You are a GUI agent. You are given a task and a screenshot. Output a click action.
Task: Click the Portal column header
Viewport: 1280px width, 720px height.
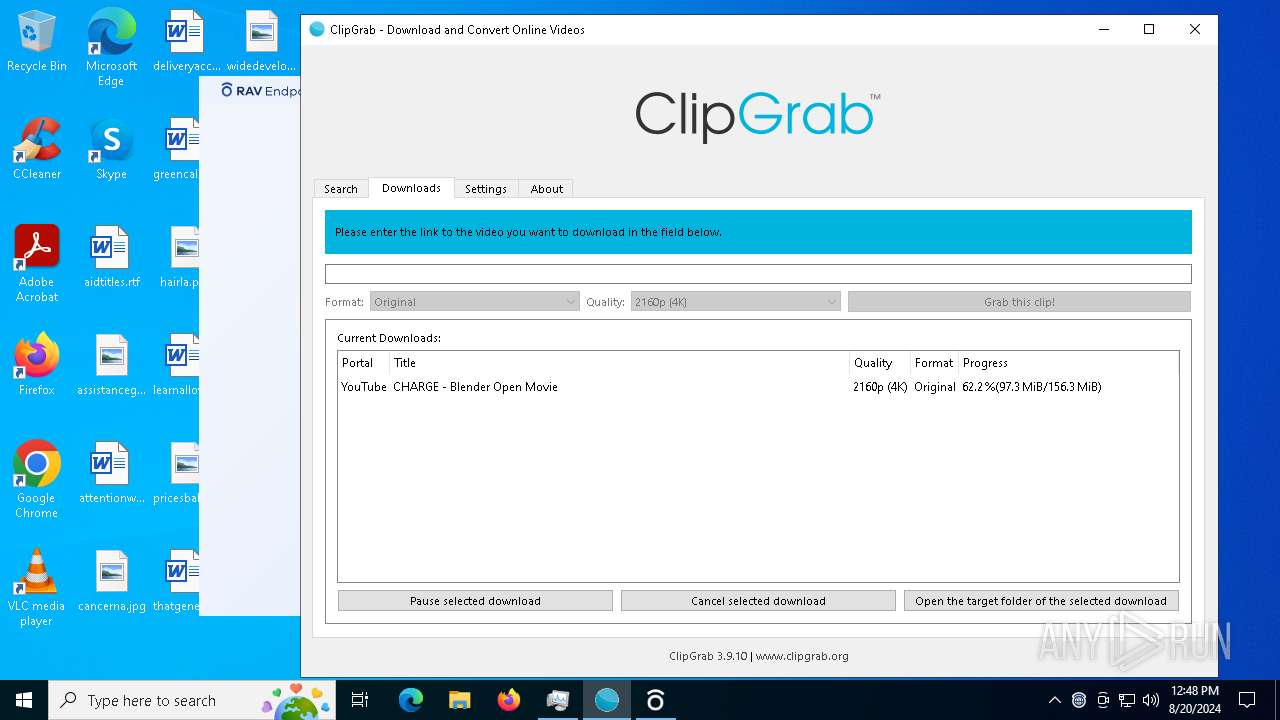click(363, 363)
